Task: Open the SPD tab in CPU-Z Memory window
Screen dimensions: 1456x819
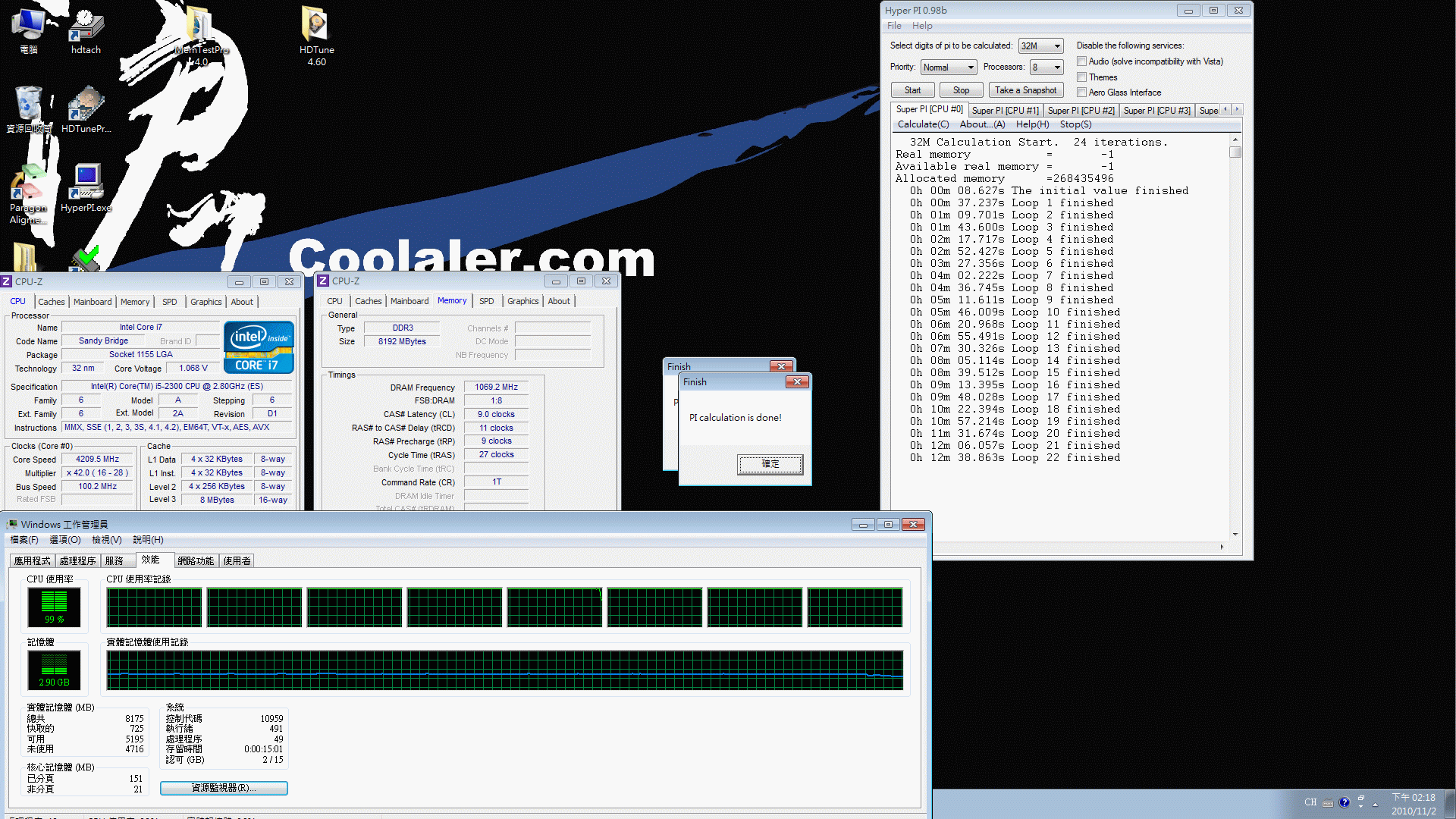Action: pyautogui.click(x=487, y=301)
